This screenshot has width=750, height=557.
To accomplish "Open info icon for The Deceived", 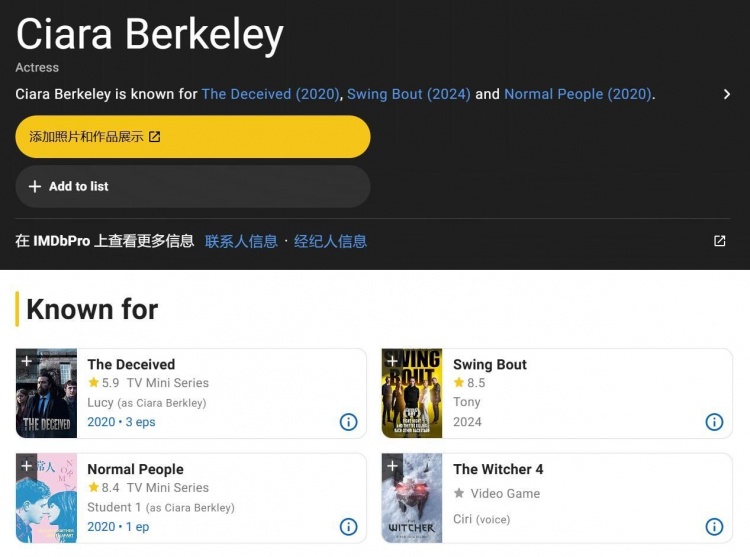I will point(348,422).
